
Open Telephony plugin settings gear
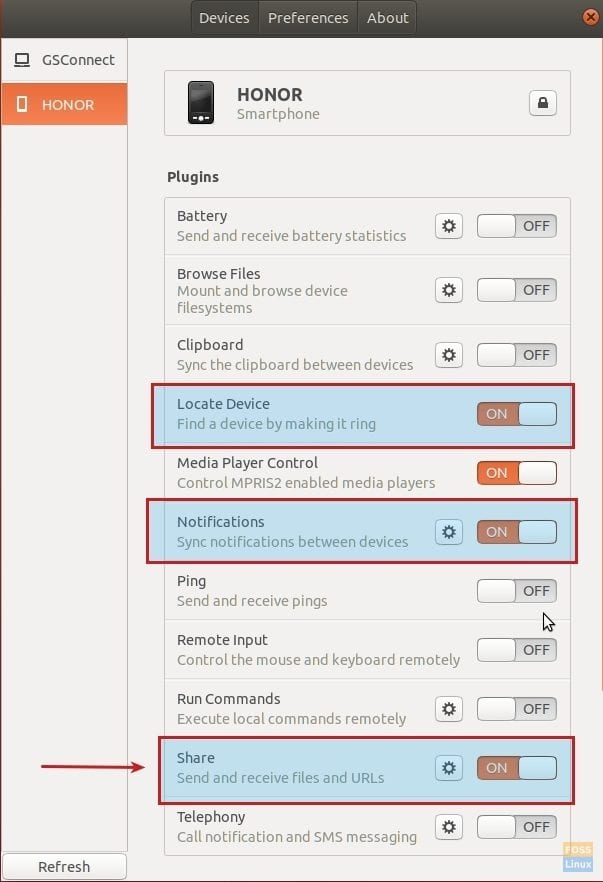449,827
